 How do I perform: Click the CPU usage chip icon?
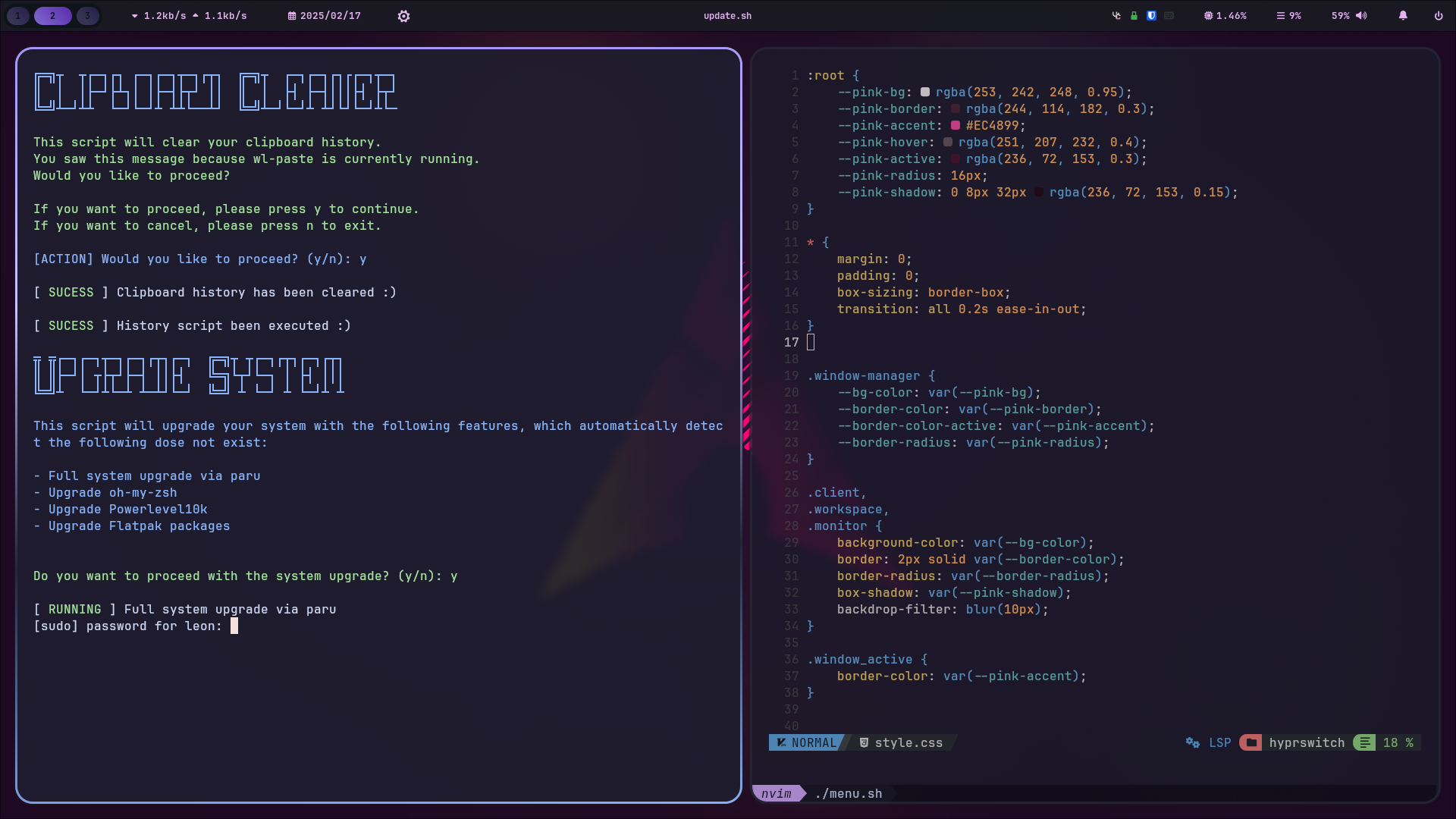pyautogui.click(x=1208, y=16)
